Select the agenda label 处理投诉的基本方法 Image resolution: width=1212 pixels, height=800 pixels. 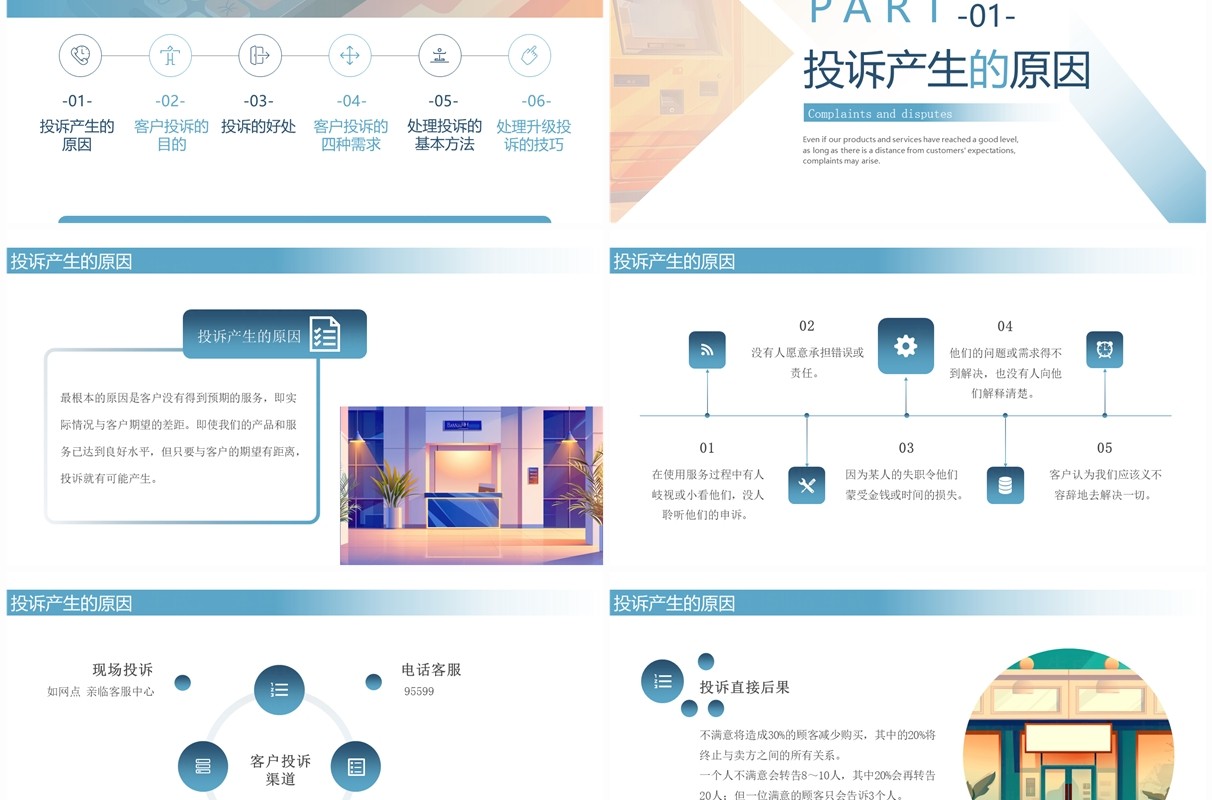(x=444, y=135)
